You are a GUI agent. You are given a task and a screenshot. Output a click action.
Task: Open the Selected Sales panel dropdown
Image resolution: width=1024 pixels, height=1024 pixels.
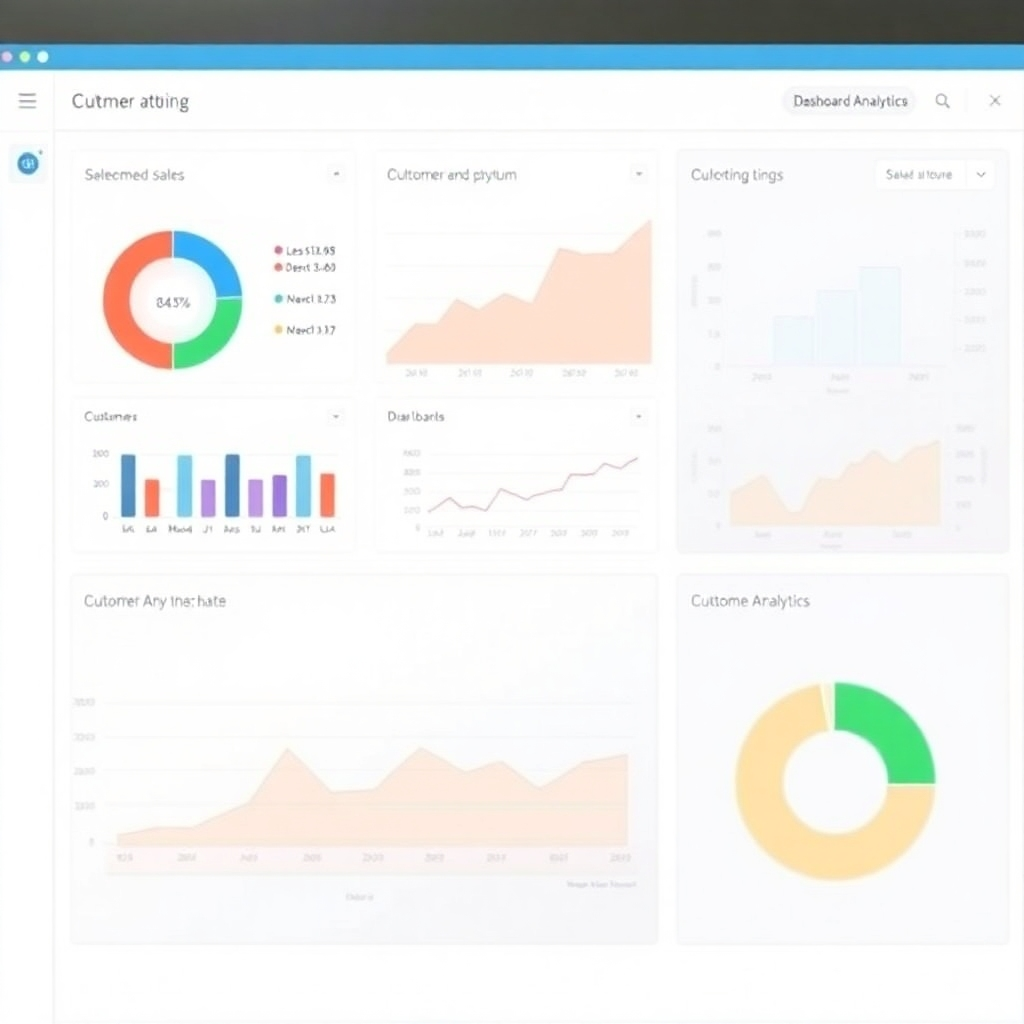[336, 174]
